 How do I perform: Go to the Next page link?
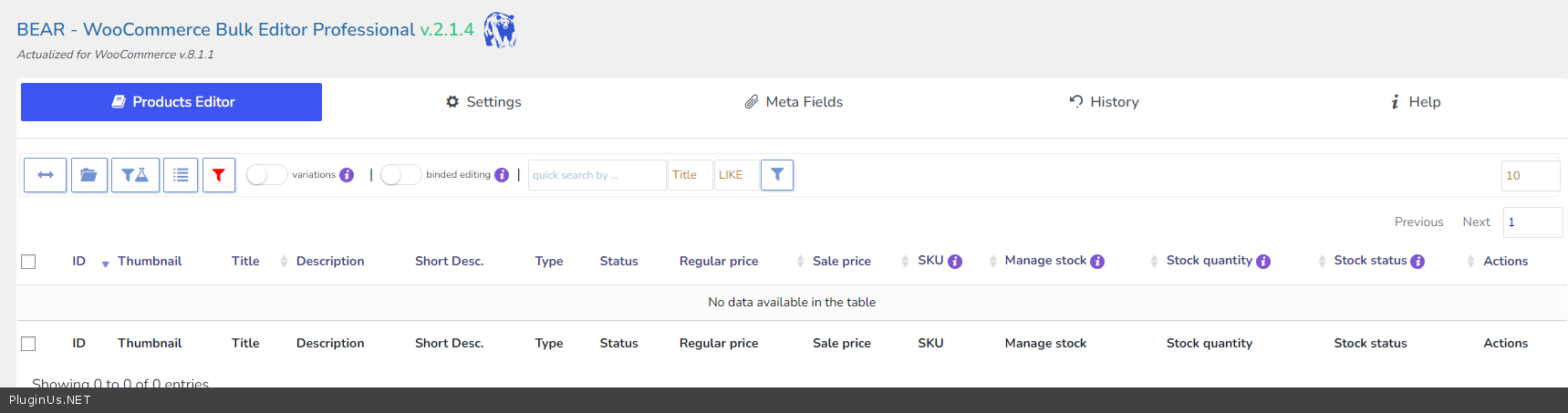pyautogui.click(x=1476, y=222)
